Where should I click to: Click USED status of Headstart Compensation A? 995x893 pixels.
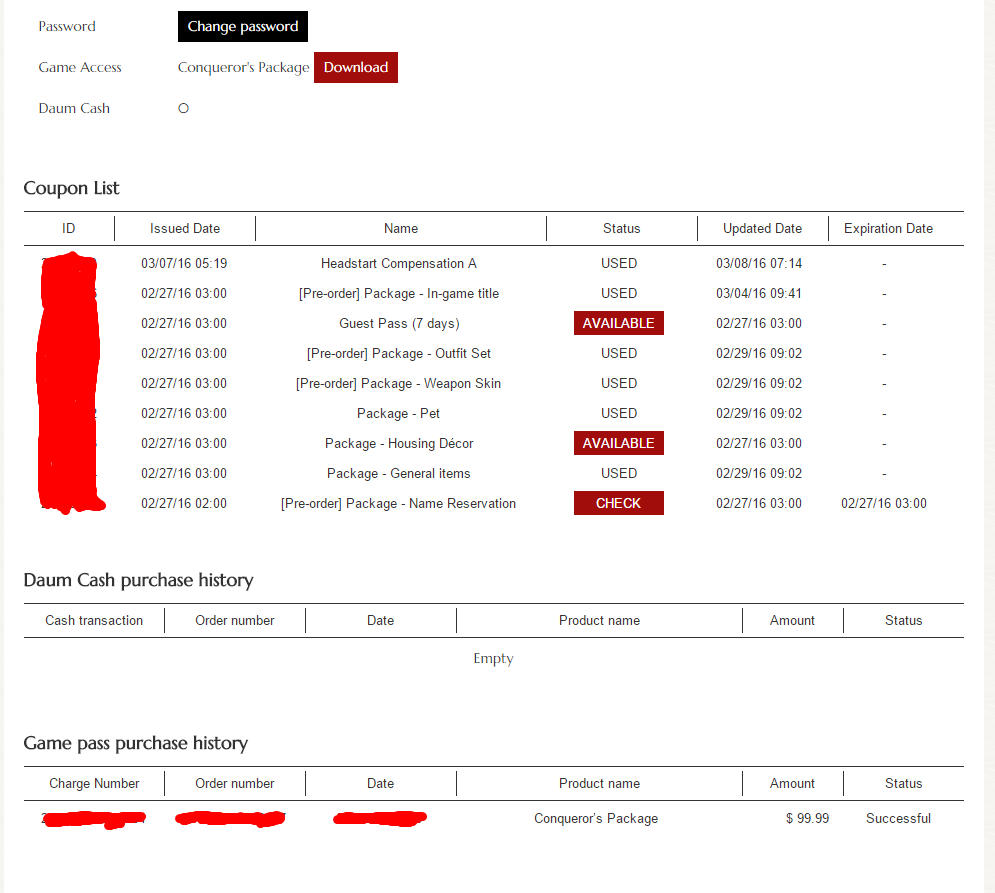(x=619, y=263)
